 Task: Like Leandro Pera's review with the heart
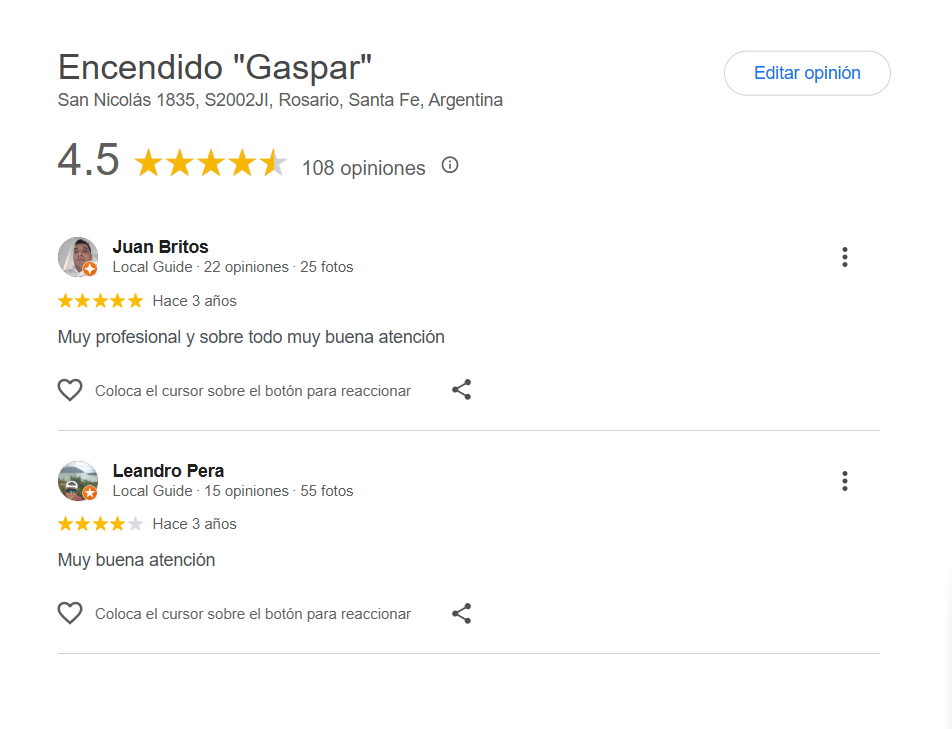pyautogui.click(x=70, y=613)
